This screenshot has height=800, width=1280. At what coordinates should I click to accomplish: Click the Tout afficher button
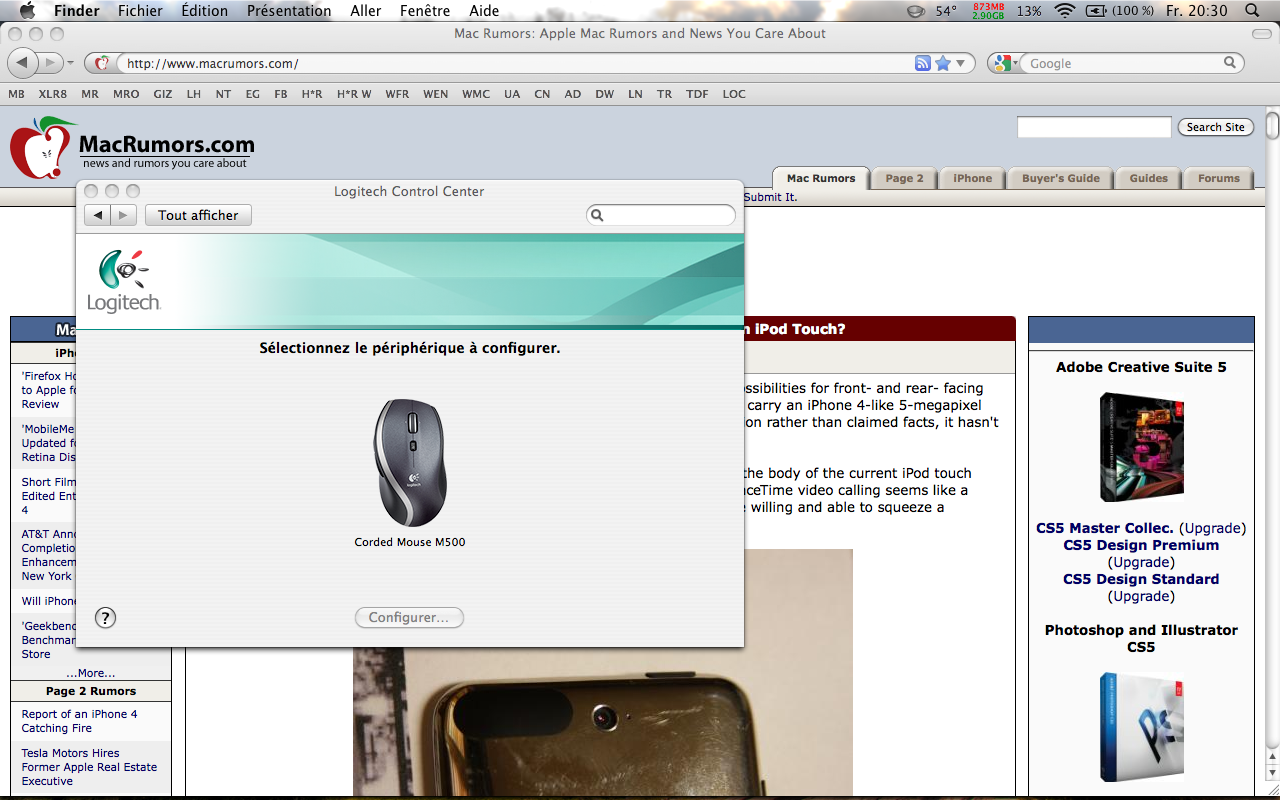click(x=198, y=215)
